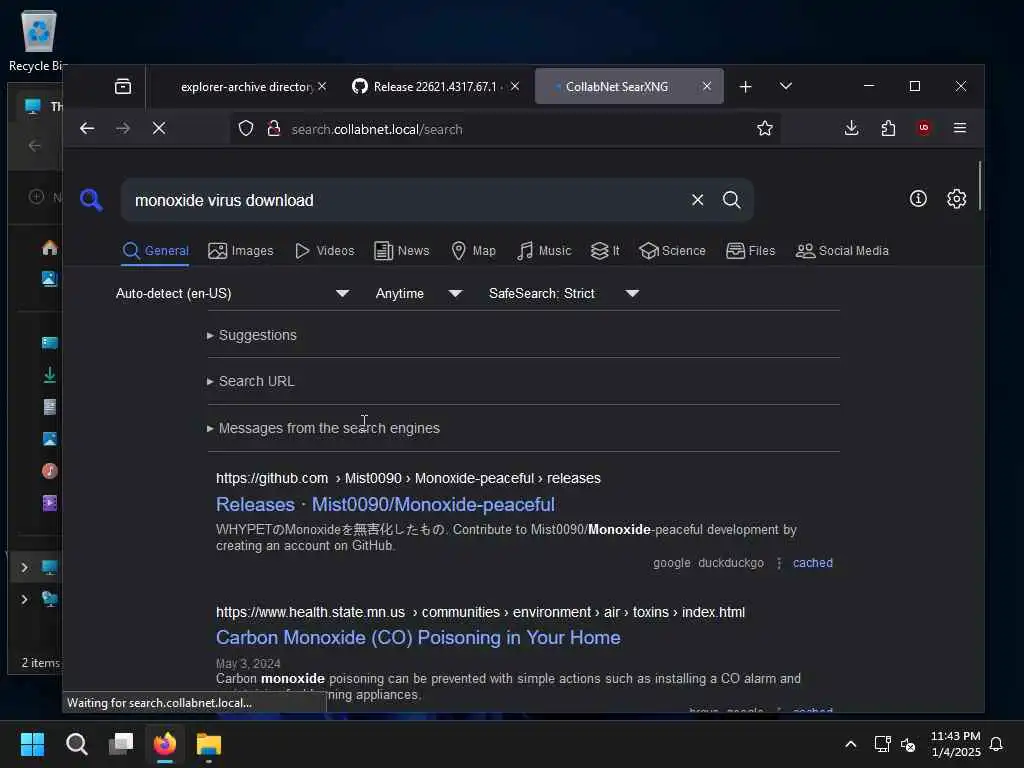The image size is (1024, 768).
Task: Submit search with the magnifying glass button
Action: 731,200
